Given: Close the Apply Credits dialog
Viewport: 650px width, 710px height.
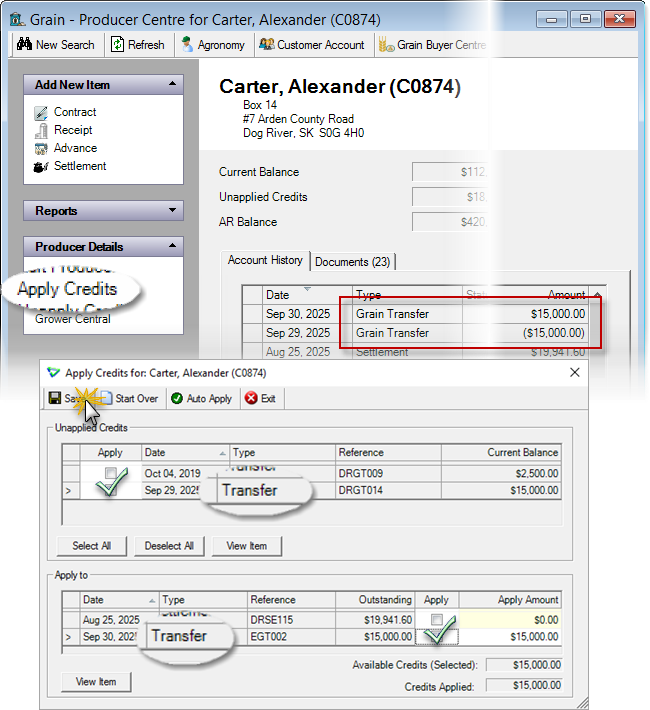Looking at the screenshot, I should pyautogui.click(x=574, y=372).
